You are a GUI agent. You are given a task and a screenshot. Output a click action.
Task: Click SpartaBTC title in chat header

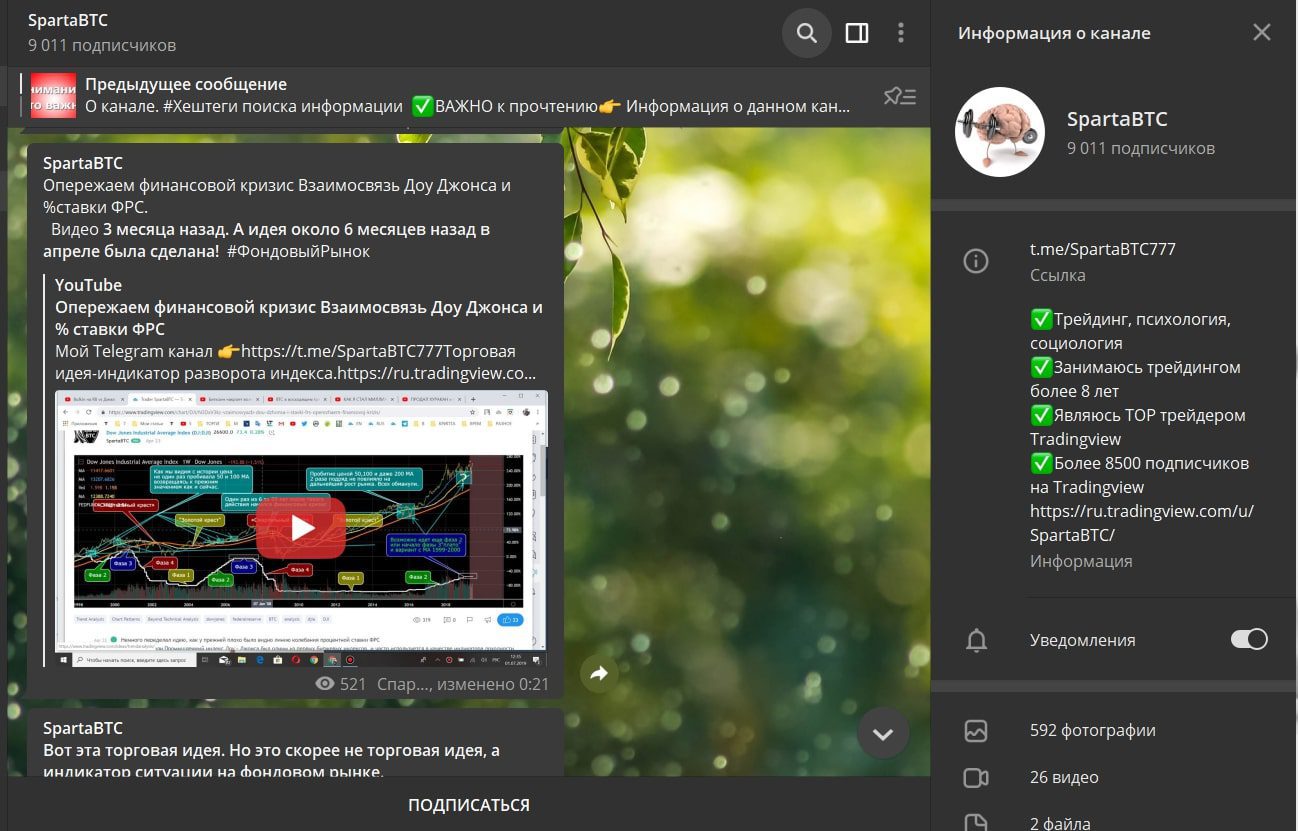pyautogui.click(x=68, y=20)
